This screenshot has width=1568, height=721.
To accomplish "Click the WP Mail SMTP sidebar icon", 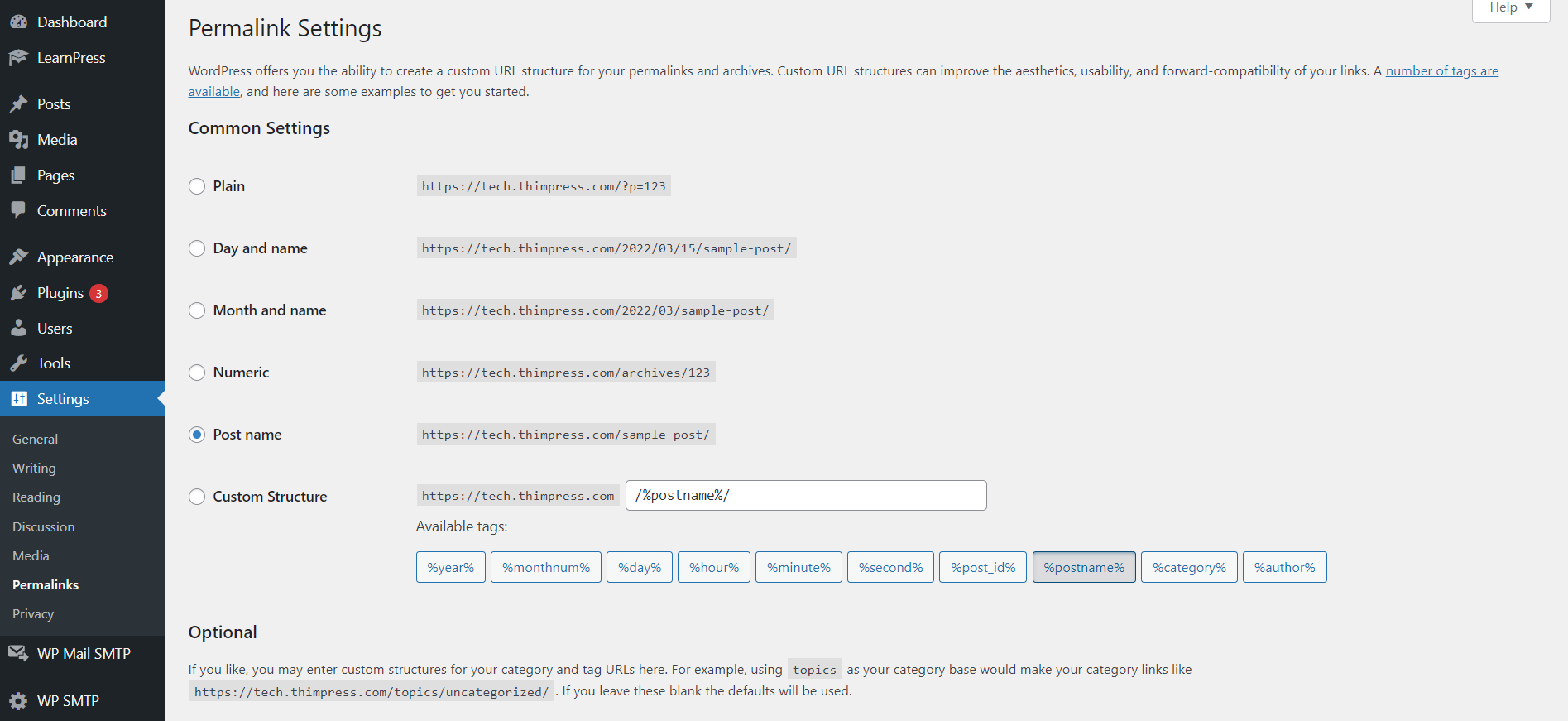I will click(20, 653).
